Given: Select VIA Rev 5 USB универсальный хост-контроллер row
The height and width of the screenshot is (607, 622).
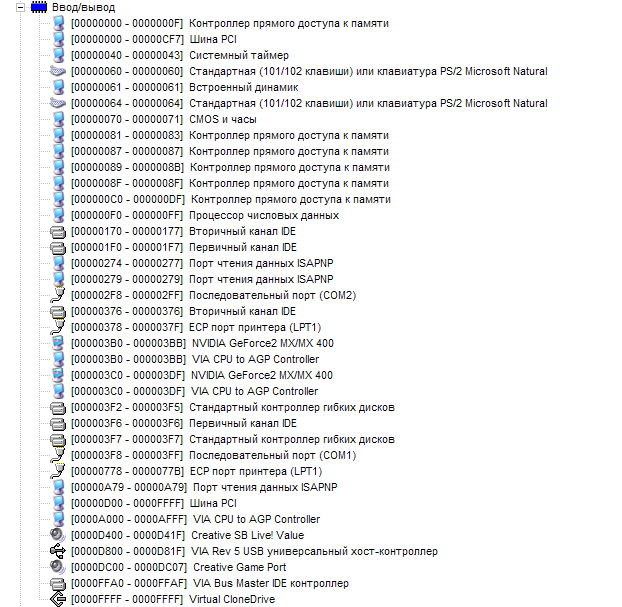Looking at the screenshot, I should pos(254,551).
